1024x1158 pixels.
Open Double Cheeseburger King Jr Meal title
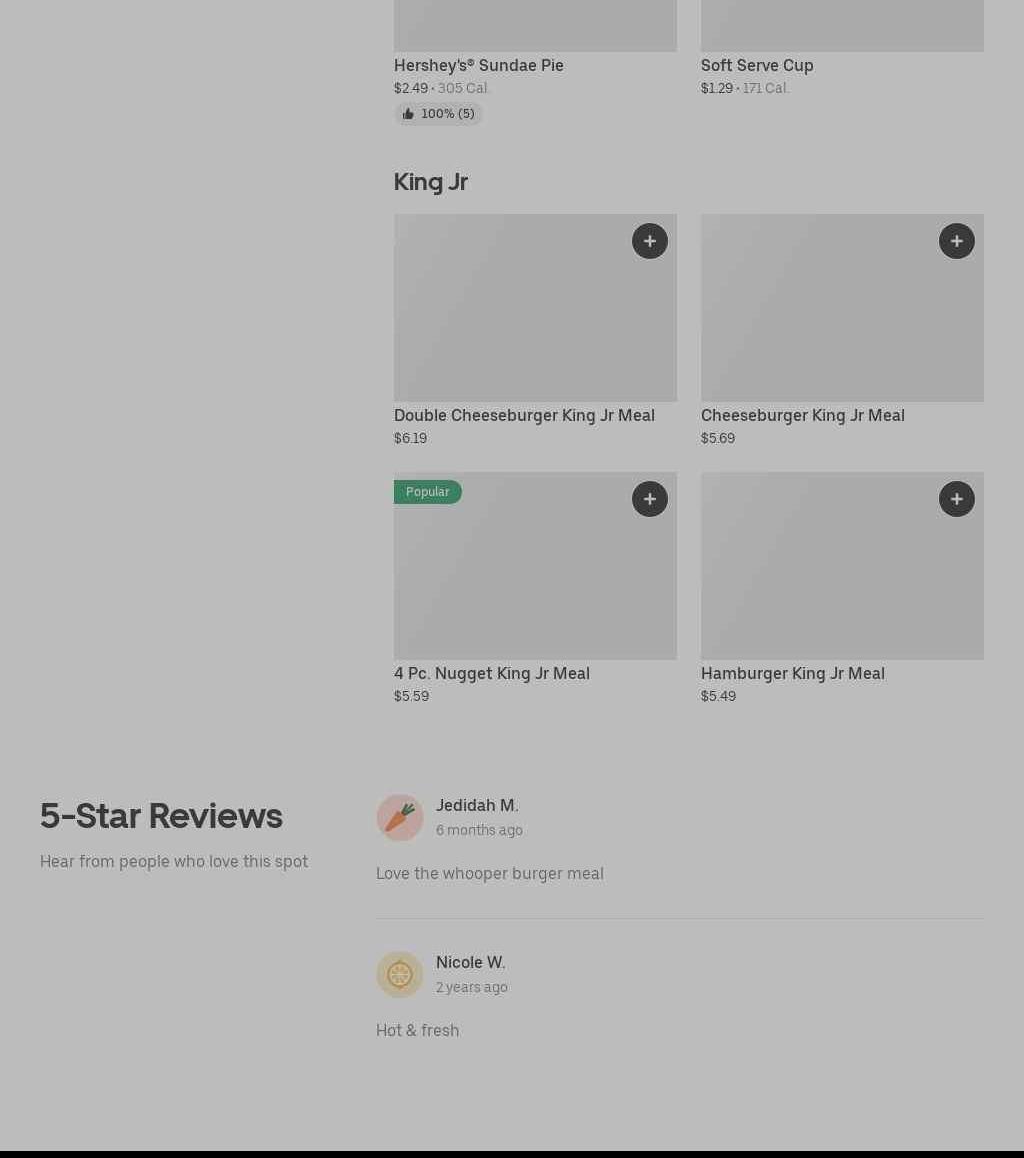pyautogui.click(x=524, y=415)
